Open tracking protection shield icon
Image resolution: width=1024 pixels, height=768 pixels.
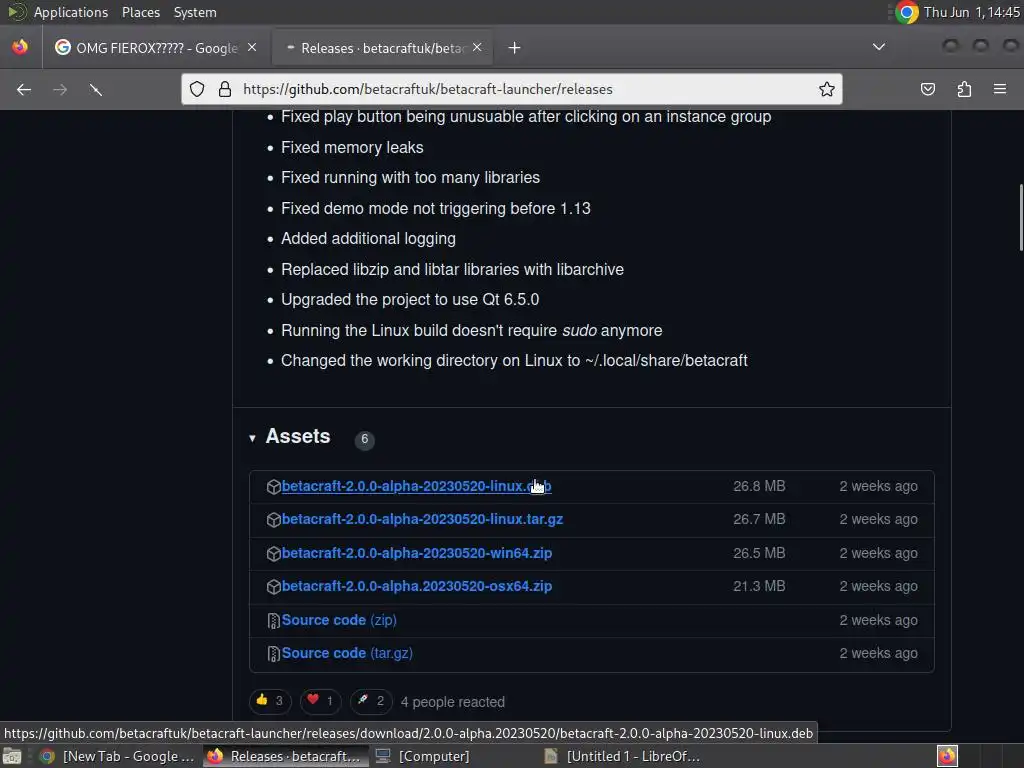(197, 89)
